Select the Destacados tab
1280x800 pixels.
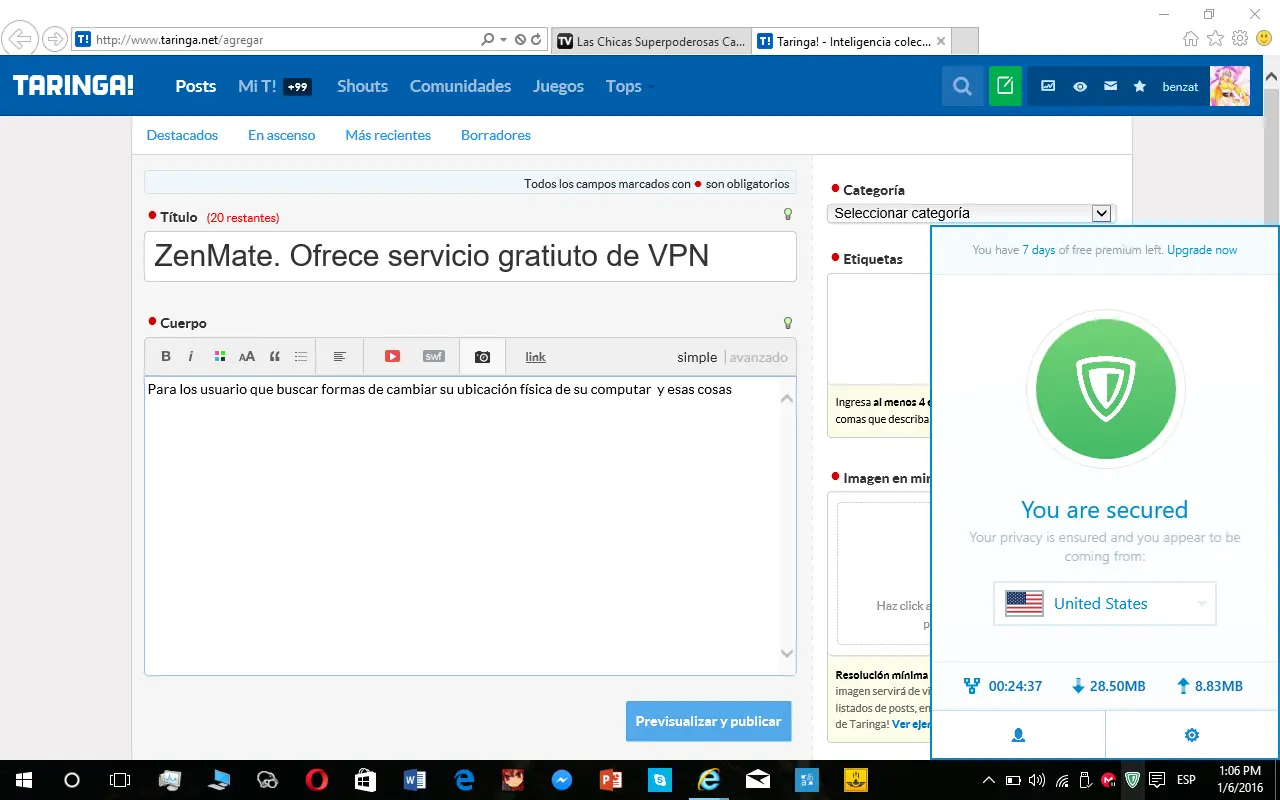pos(182,135)
